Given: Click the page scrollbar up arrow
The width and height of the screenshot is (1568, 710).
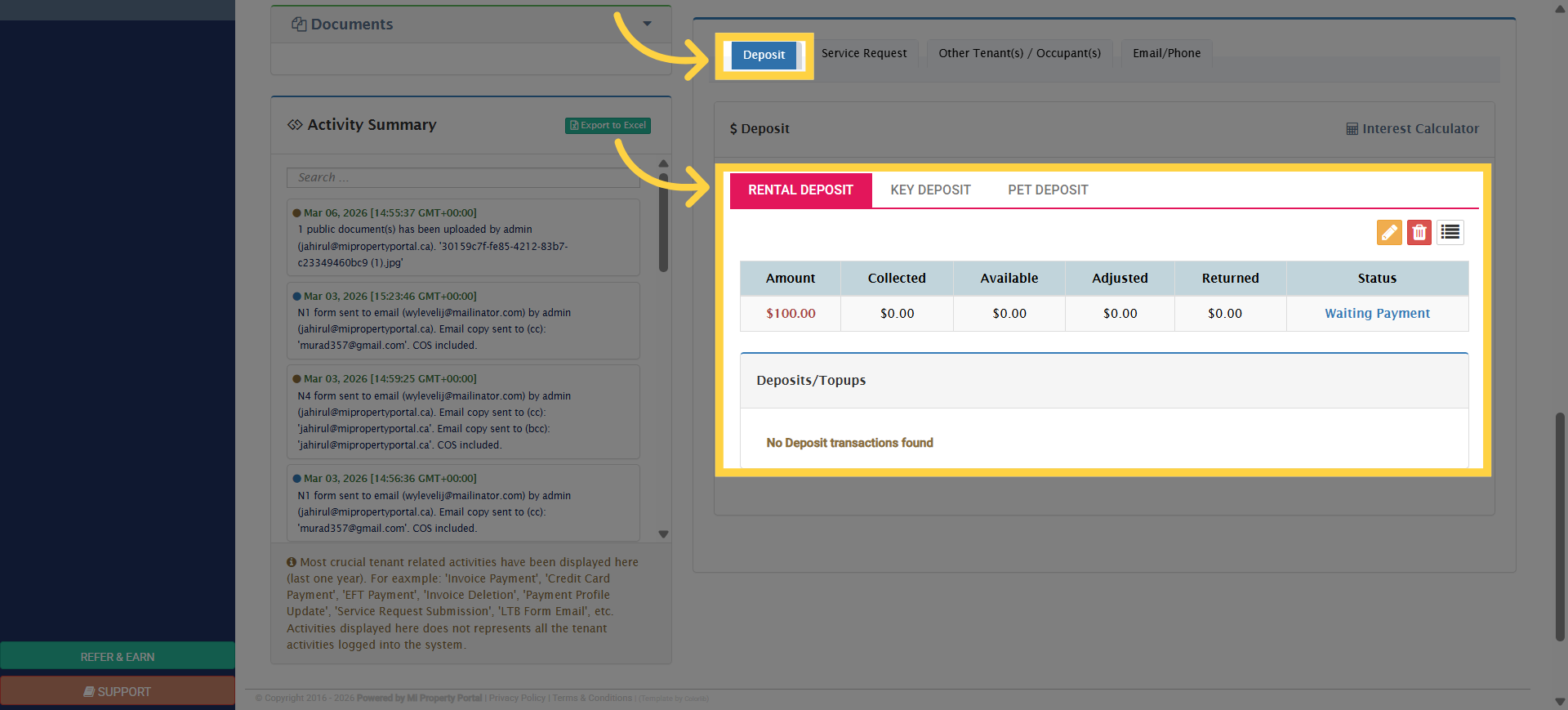Looking at the screenshot, I should click(1560, 9).
